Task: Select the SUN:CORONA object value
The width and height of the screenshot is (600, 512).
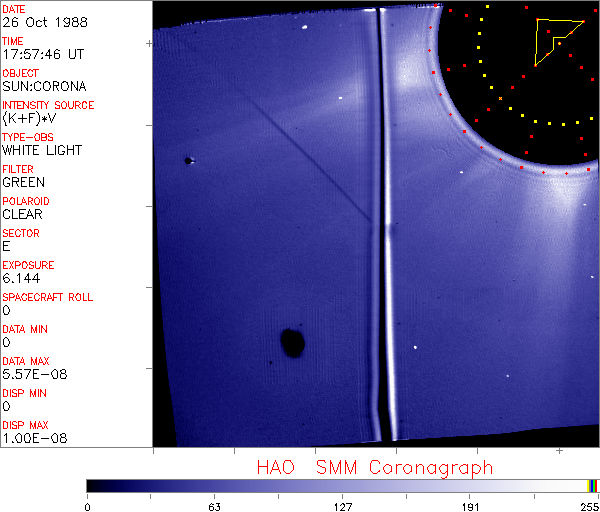Action: 44,86
